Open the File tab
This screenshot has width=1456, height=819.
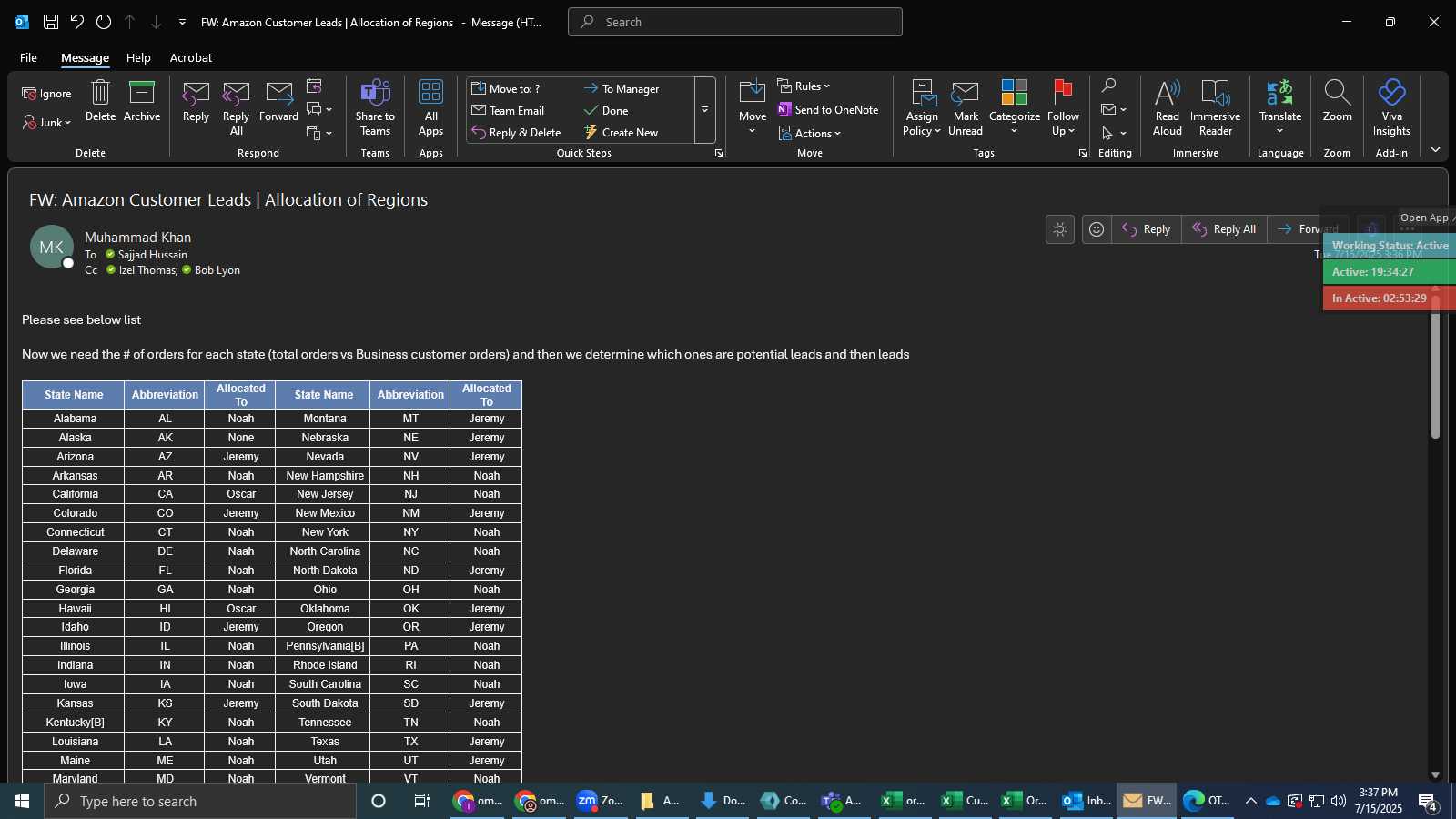(28, 57)
